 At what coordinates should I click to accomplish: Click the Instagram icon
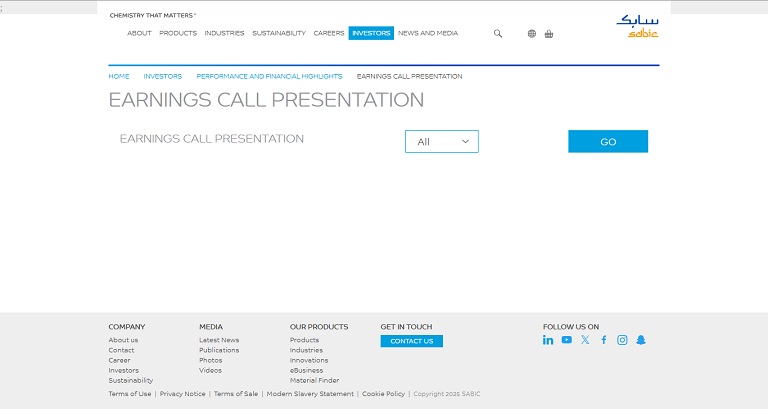[622, 340]
